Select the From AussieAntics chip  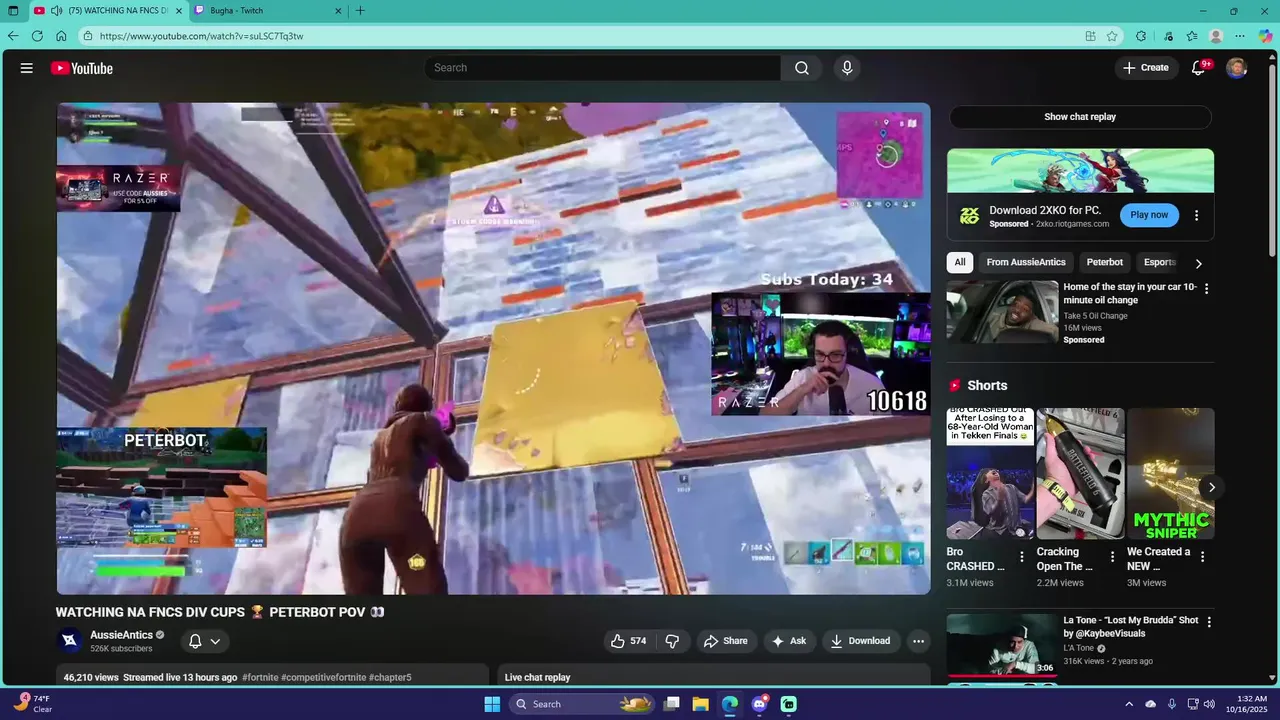1026,262
